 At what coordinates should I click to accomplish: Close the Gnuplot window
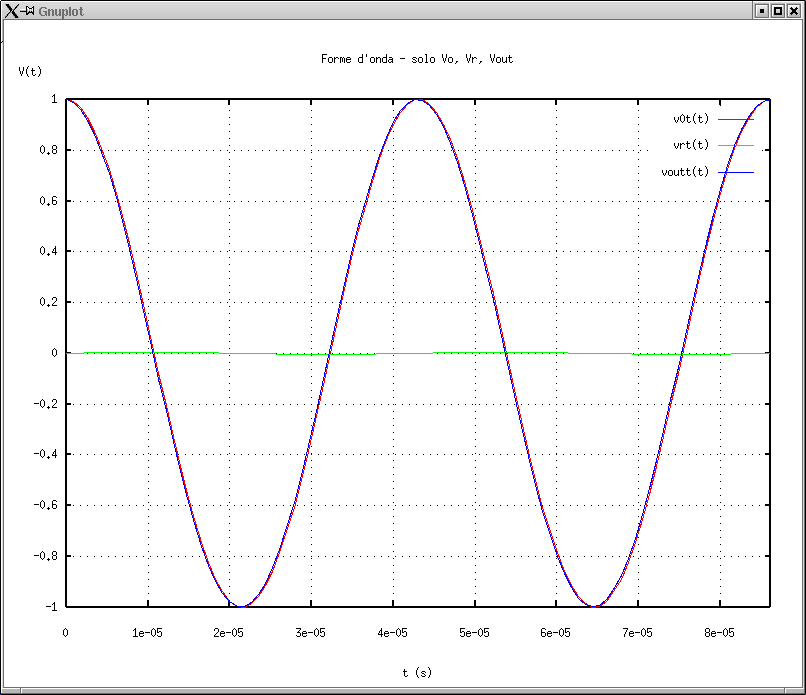(x=793, y=10)
